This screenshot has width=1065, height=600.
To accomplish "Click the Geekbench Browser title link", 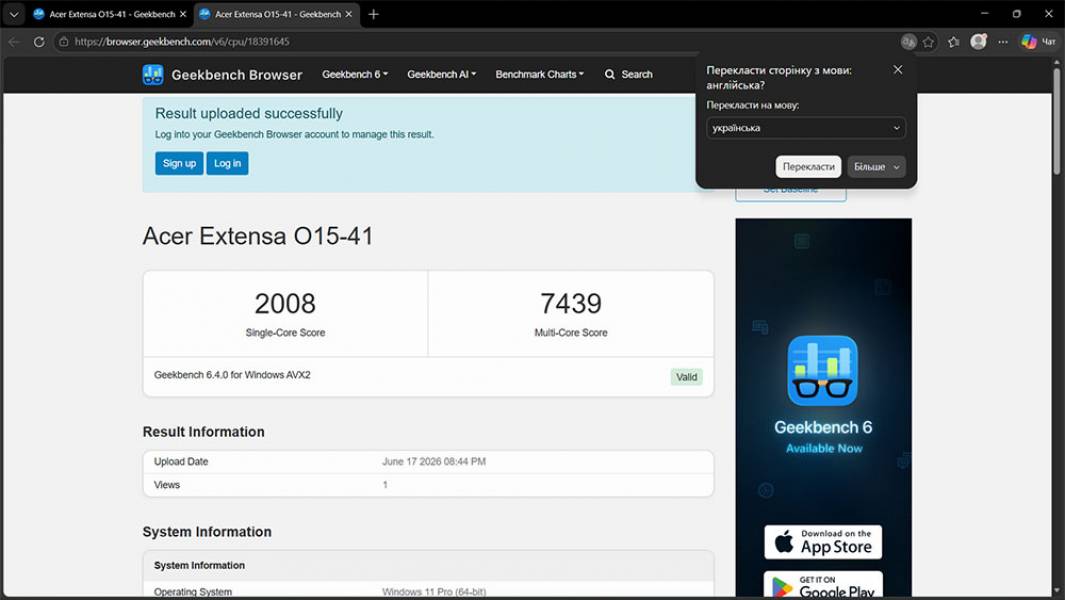I will (x=236, y=75).
